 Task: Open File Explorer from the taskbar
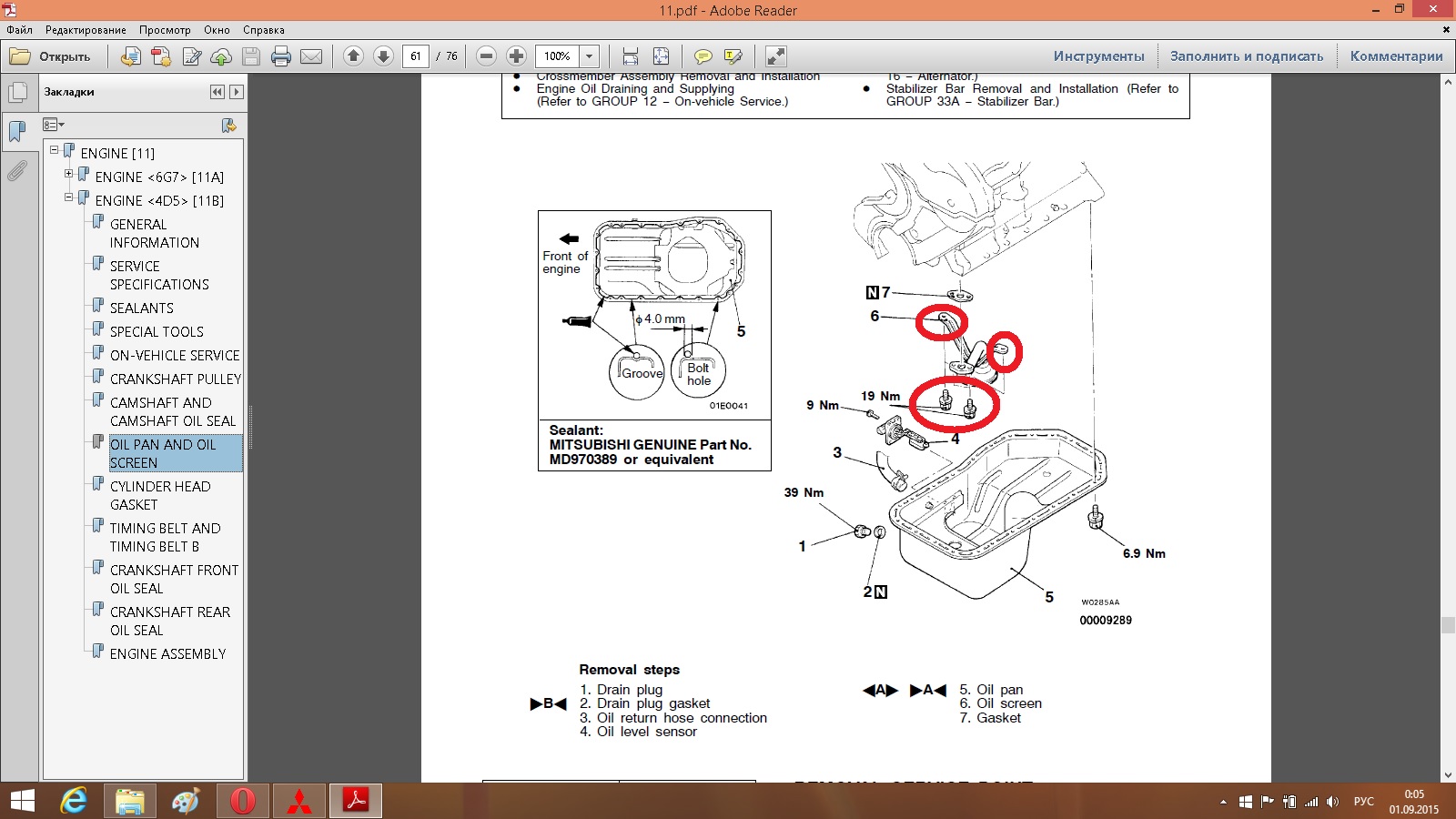(130, 801)
